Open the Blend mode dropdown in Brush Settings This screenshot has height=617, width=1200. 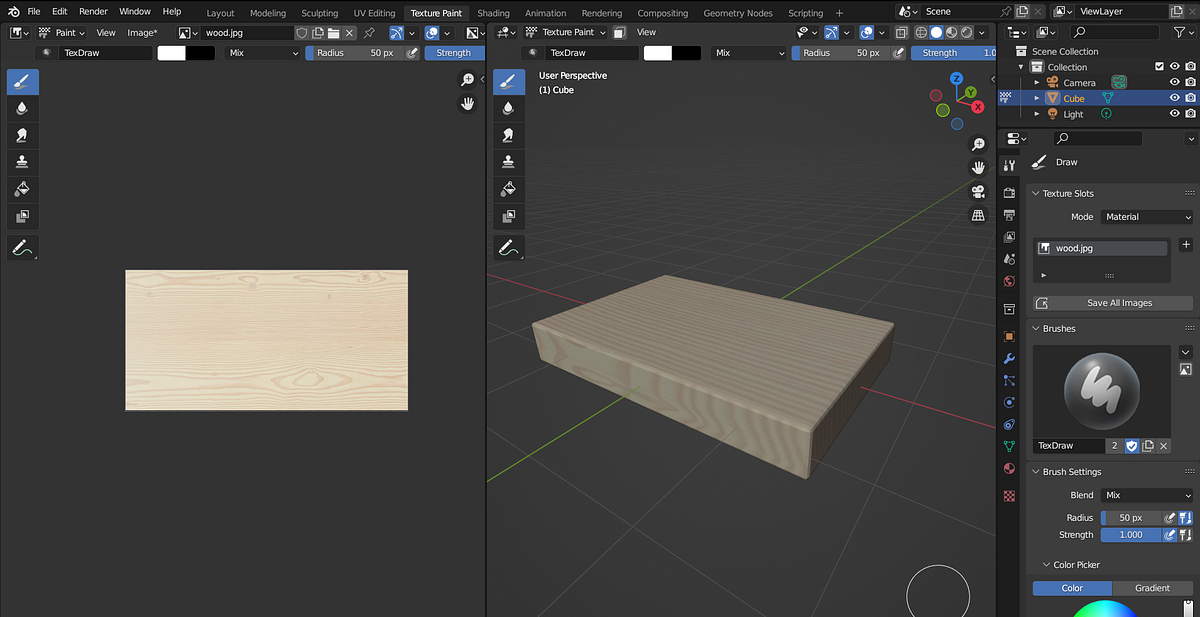[x=1146, y=494]
